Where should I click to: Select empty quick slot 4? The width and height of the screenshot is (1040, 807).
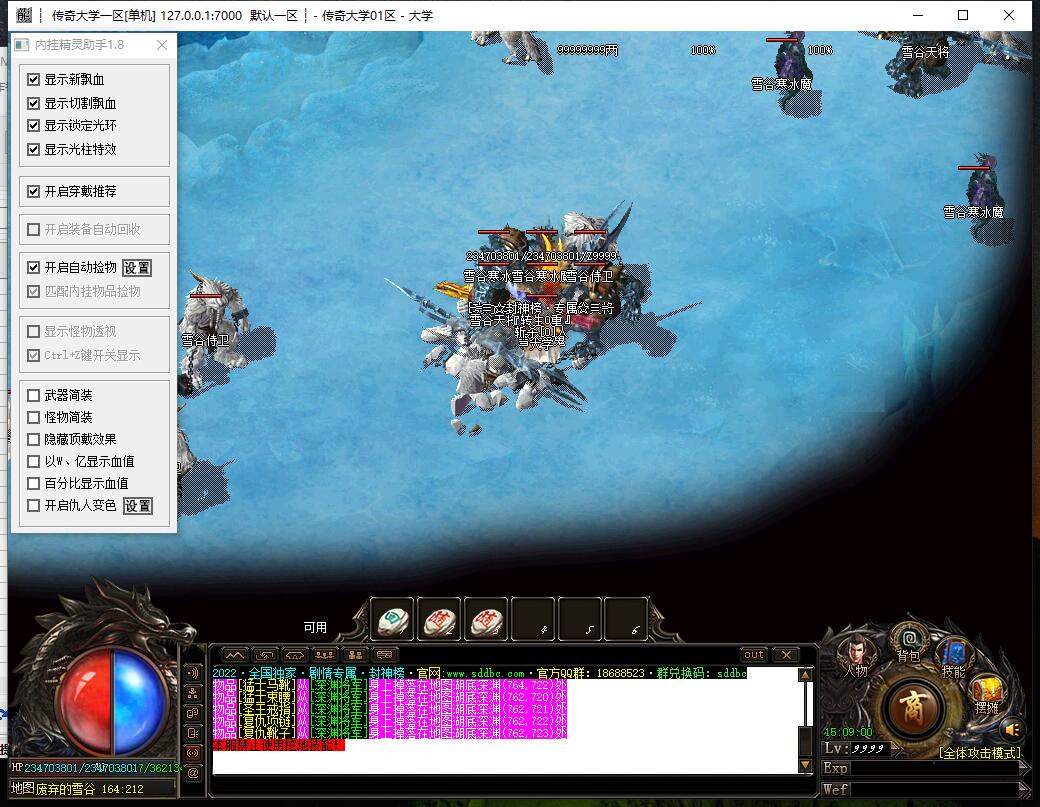tap(533, 619)
